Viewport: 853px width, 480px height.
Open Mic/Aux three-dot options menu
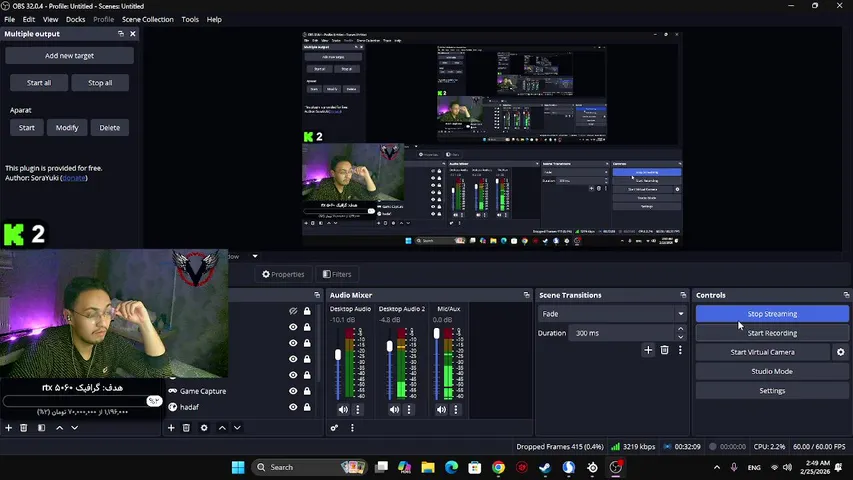point(456,409)
